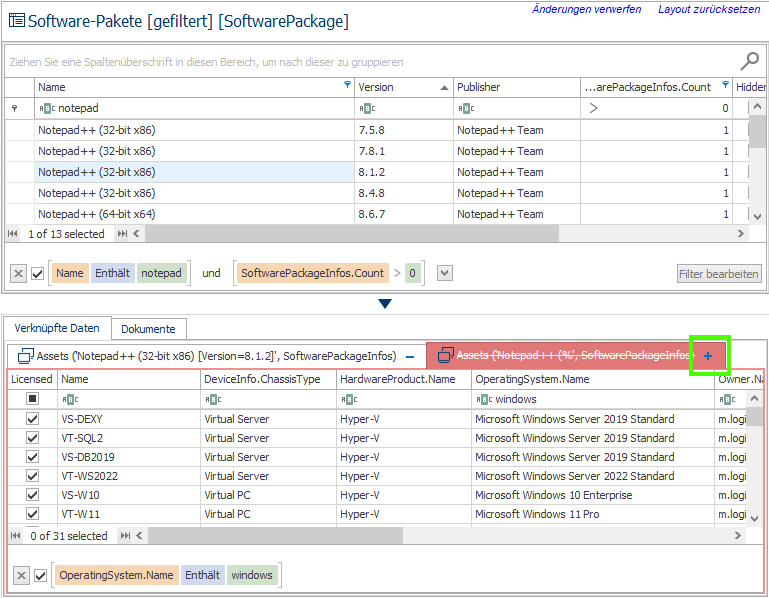The width and height of the screenshot is (769, 598).
Task: Open greater-than operator selector in Count filter row
Action: coord(593,108)
